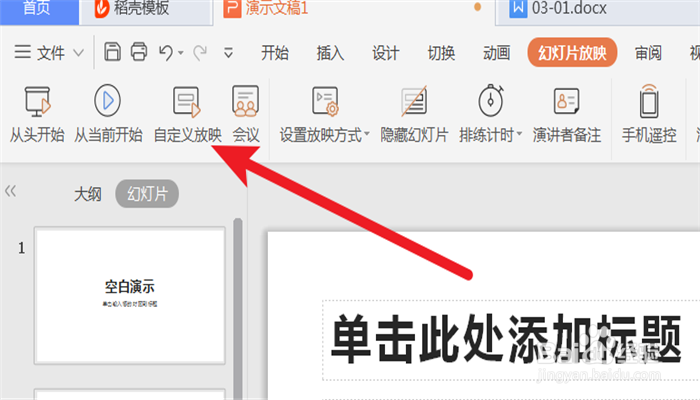Open the 设计 ribbon tab

click(386, 53)
